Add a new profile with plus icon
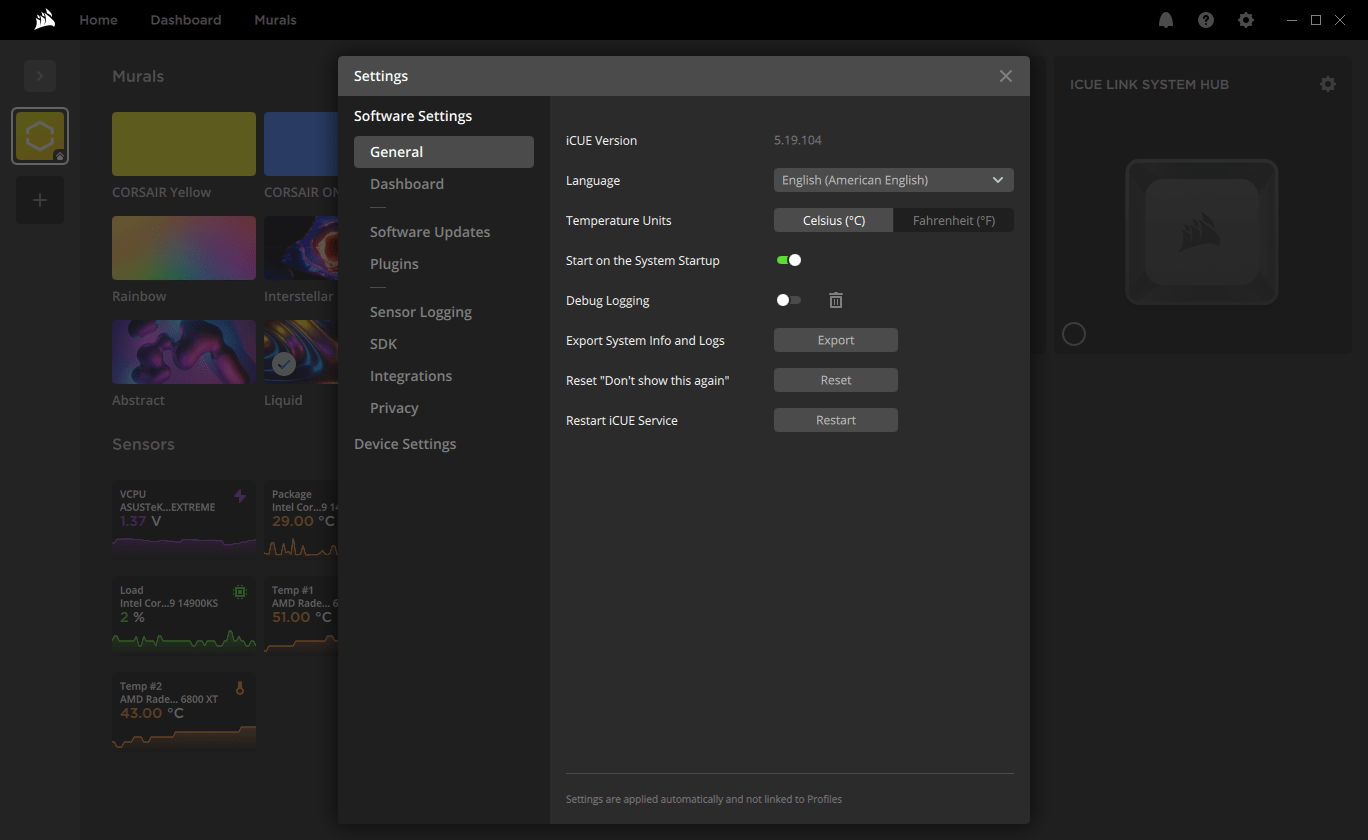Image resolution: width=1368 pixels, height=840 pixels. (x=40, y=200)
